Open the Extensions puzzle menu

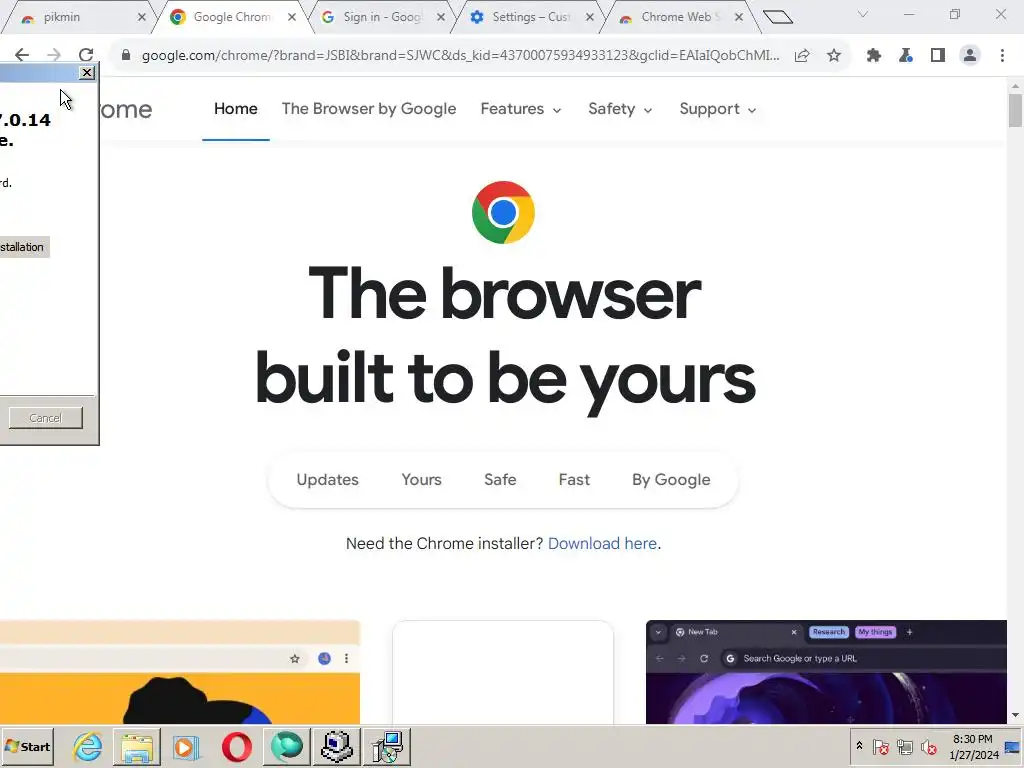[874, 56]
